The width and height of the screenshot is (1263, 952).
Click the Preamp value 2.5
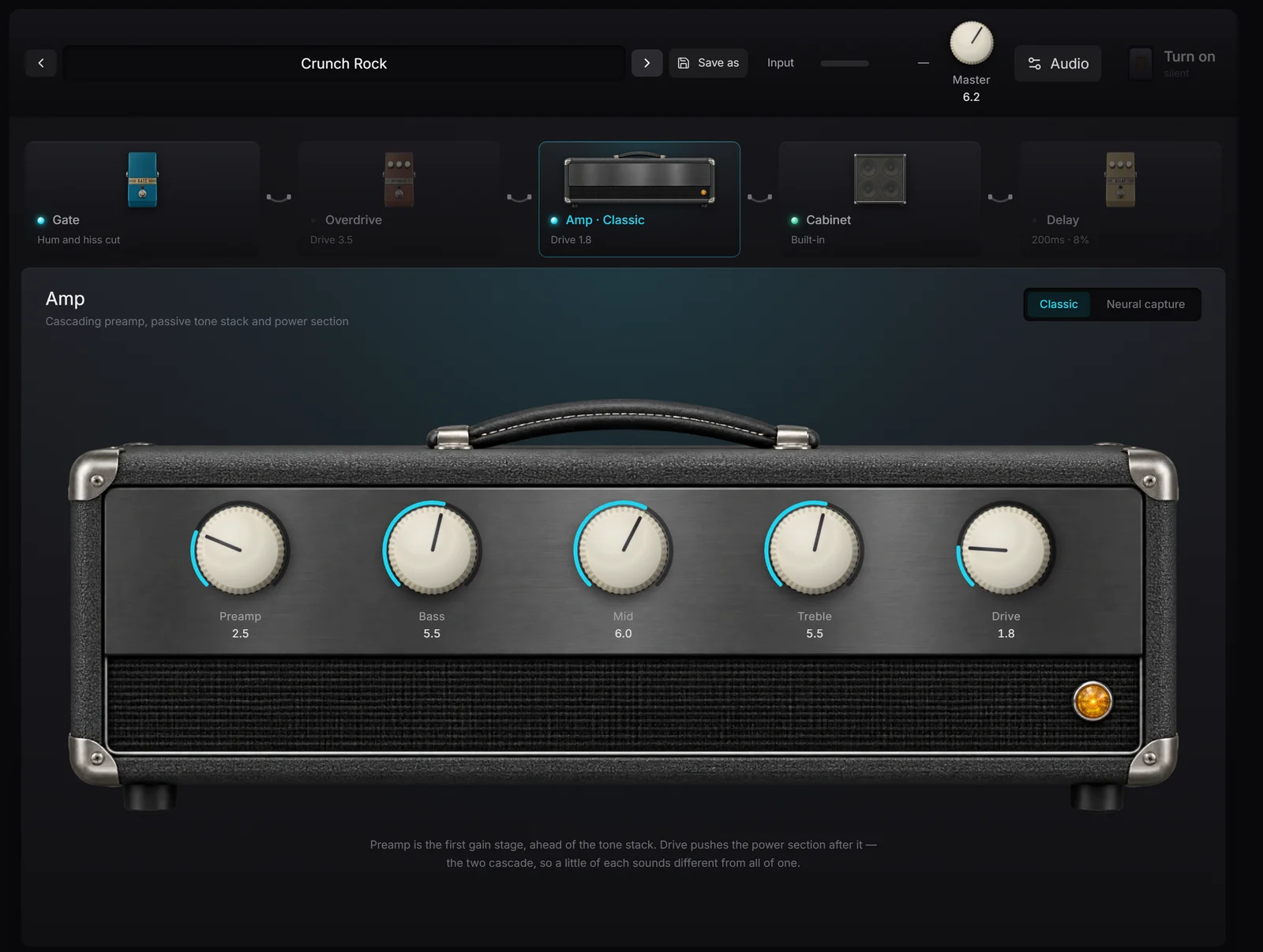click(240, 633)
